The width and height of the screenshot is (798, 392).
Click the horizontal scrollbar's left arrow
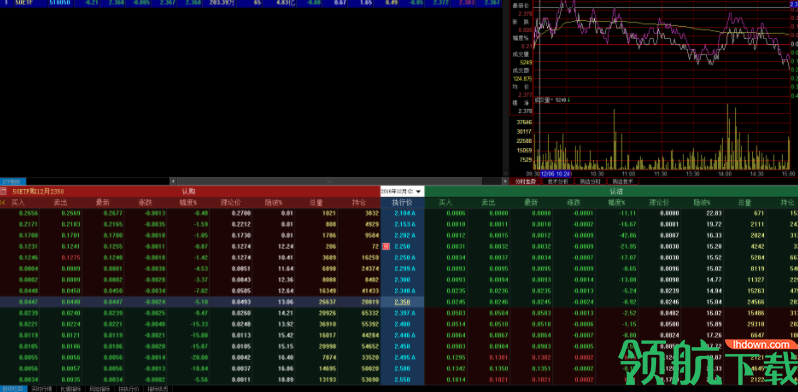[x=173, y=181]
